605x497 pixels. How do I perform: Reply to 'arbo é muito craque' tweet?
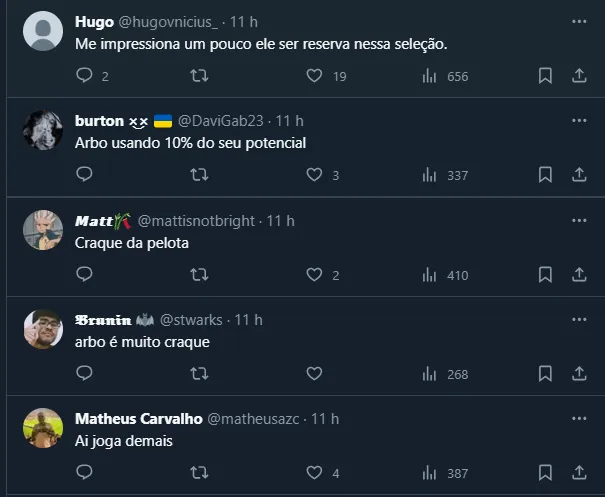coord(84,373)
